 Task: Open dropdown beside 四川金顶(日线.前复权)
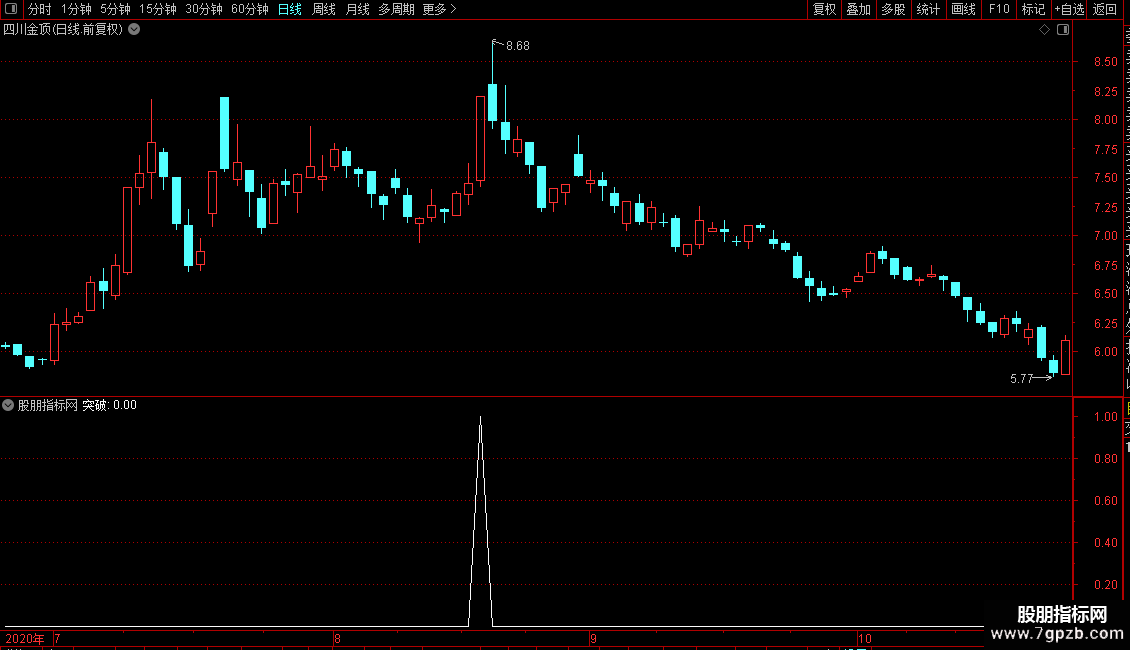(134, 30)
